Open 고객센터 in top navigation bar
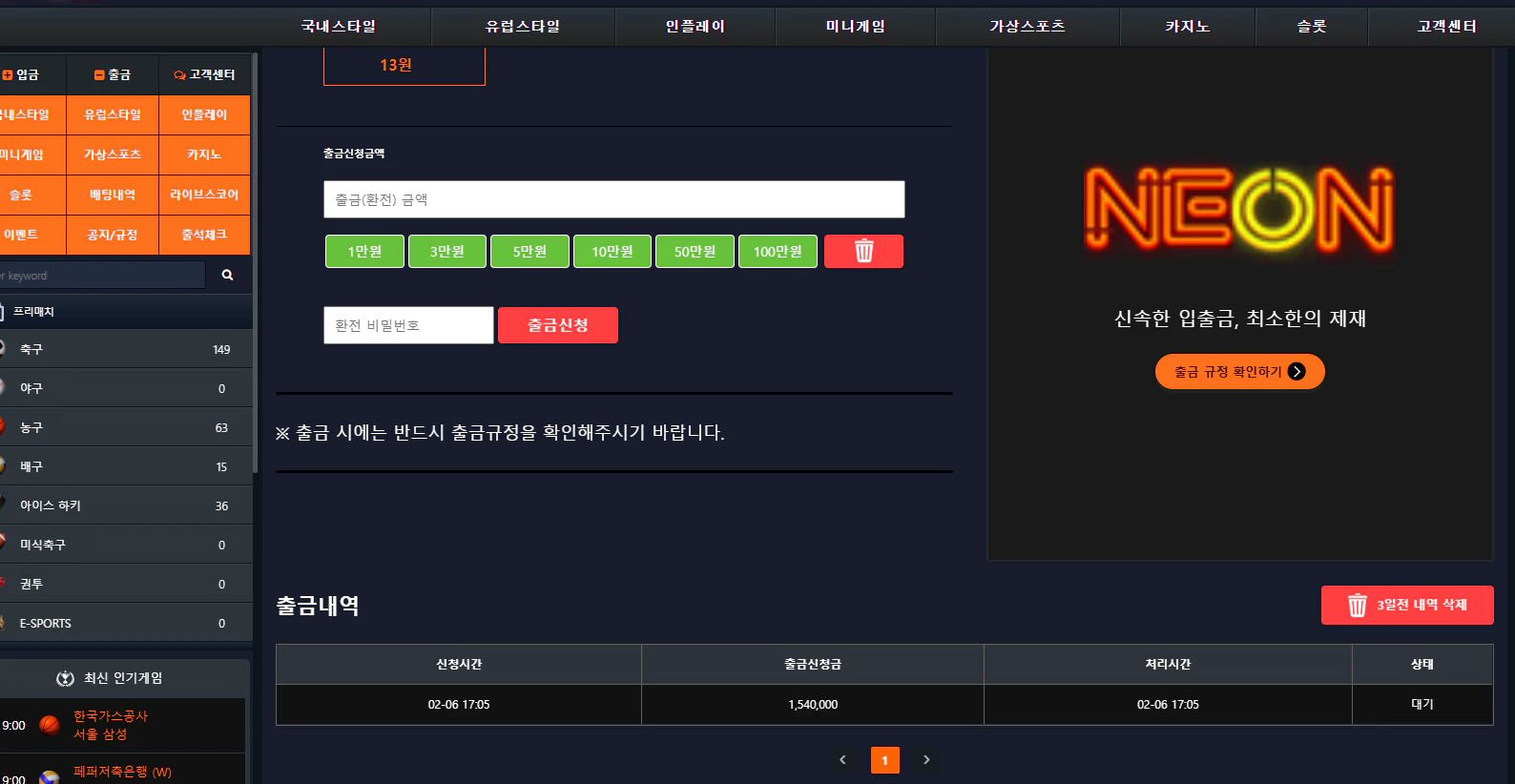This screenshot has height=784, width=1515. point(1447,27)
